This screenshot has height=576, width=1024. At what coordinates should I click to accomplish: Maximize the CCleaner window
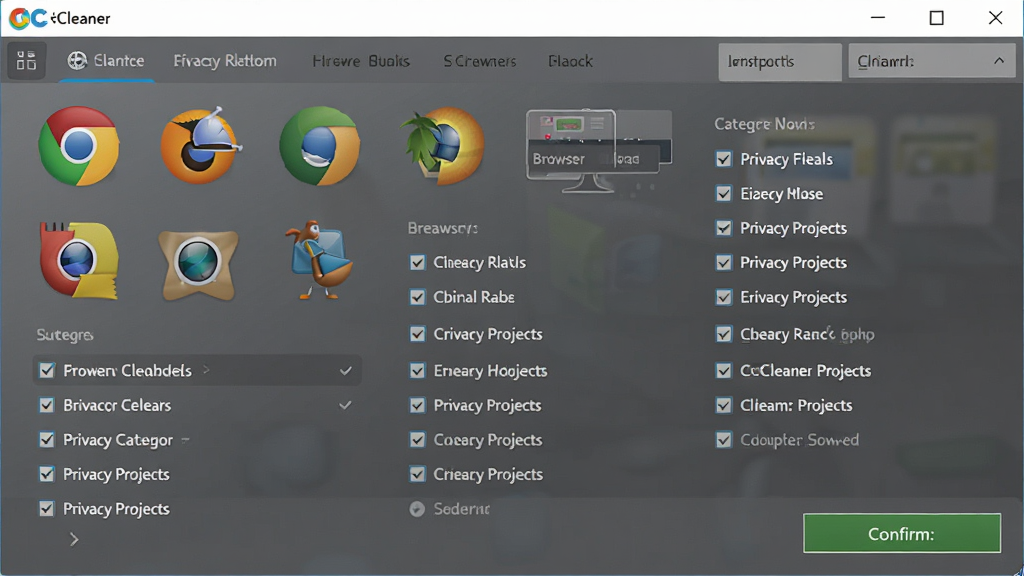point(936,18)
